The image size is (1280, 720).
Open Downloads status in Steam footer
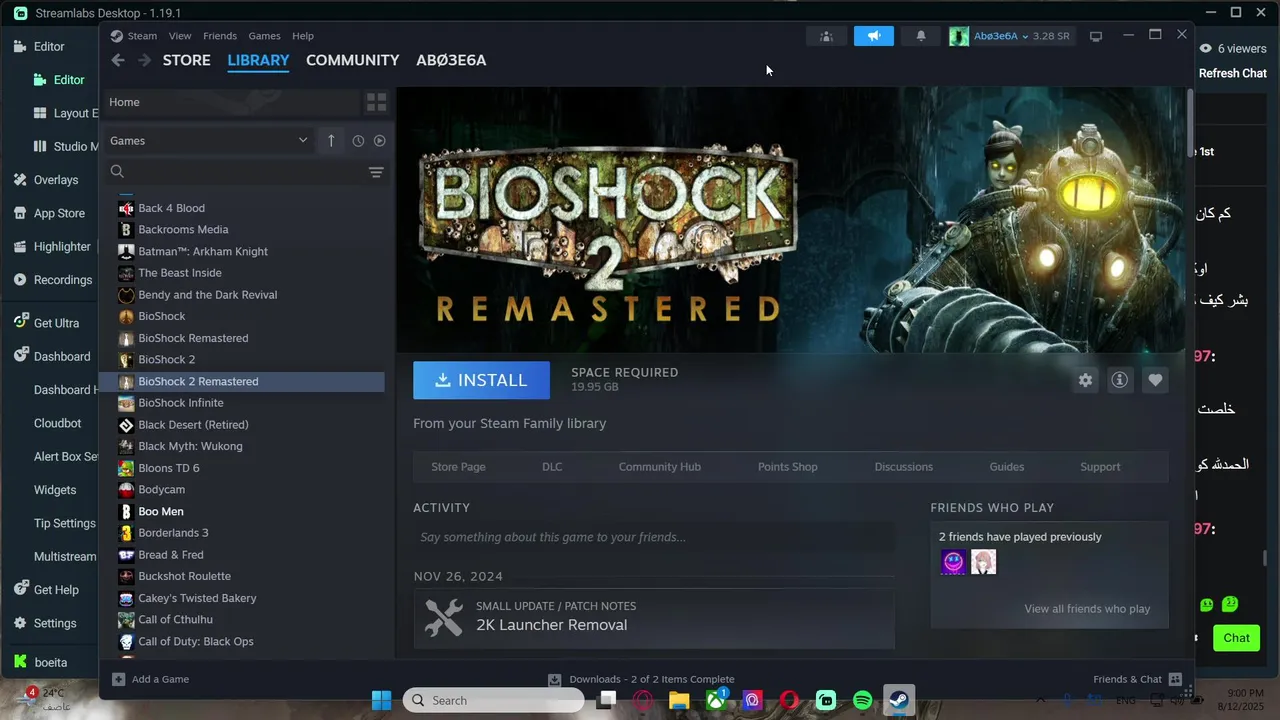click(x=641, y=679)
